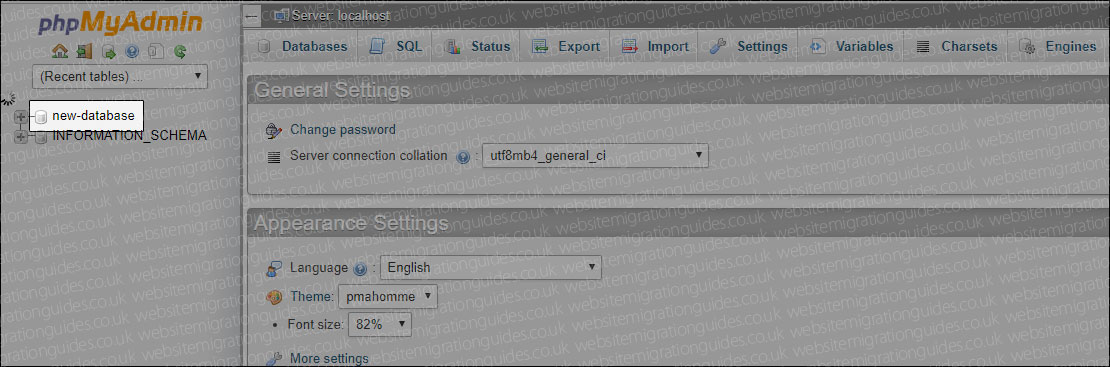Screen dimensions: 1110x367
Task: Open the Charsets tab
Action: click(956, 47)
